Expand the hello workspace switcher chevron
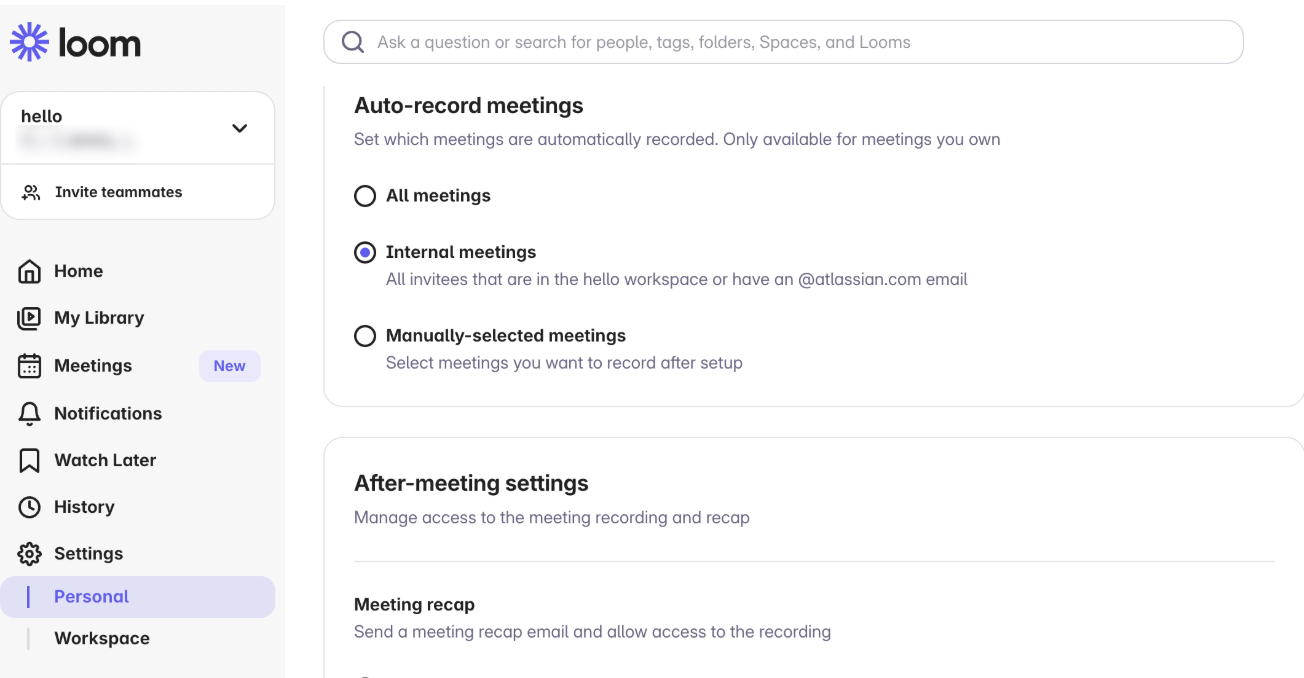 [239, 128]
